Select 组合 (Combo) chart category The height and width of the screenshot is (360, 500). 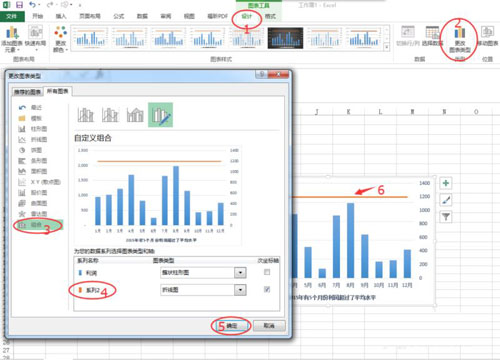pos(39,225)
